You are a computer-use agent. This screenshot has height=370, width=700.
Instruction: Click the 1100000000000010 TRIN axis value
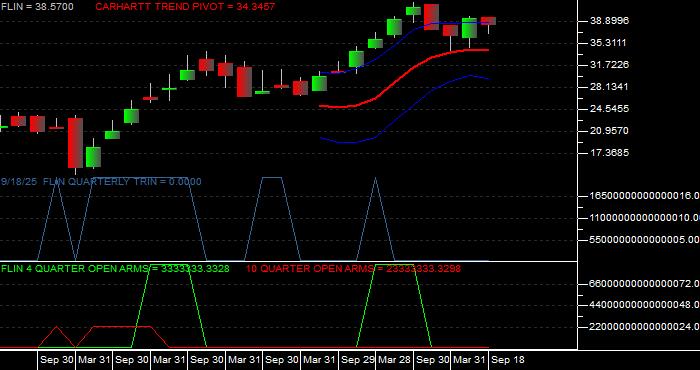pos(645,218)
